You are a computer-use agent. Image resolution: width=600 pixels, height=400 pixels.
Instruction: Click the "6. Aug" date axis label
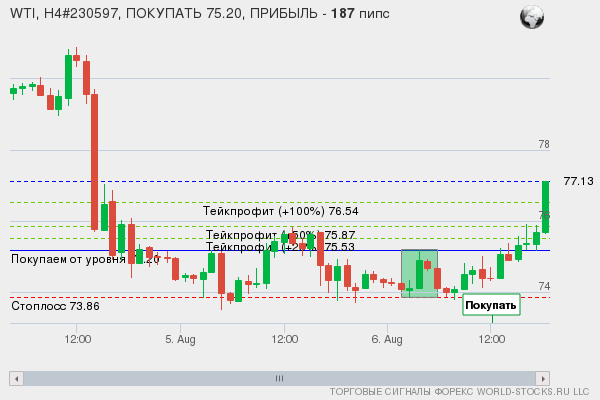[x=387, y=339]
